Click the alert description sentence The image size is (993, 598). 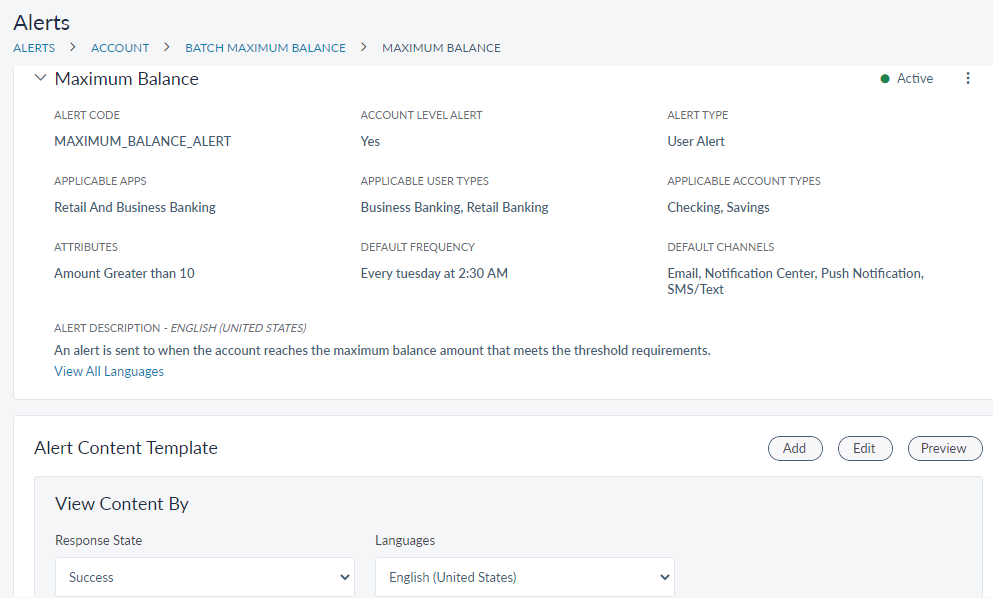381,350
